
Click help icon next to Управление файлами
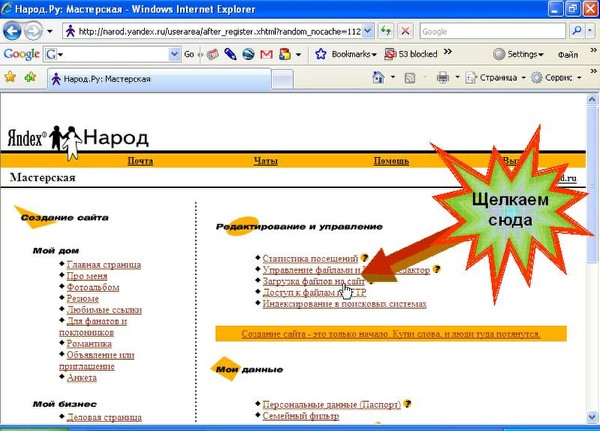point(436,269)
